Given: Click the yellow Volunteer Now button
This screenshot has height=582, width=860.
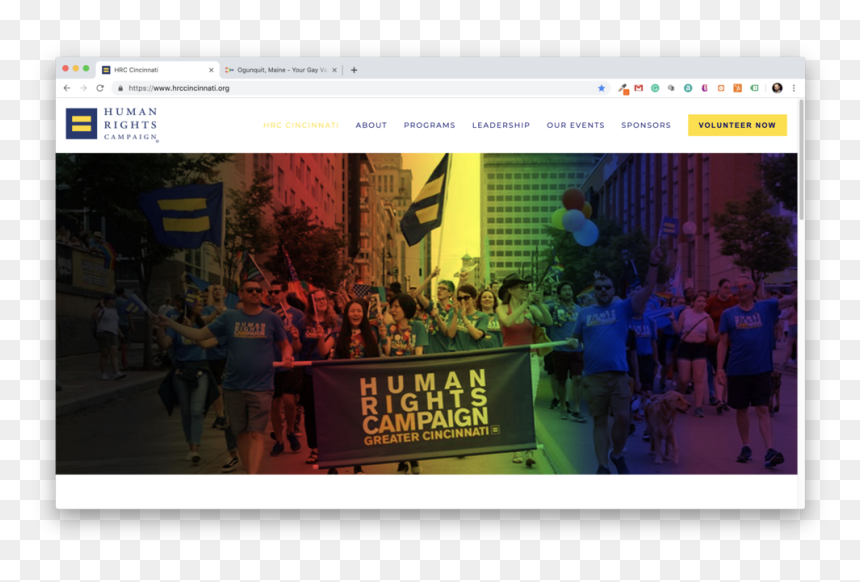Looking at the screenshot, I should tap(737, 125).
